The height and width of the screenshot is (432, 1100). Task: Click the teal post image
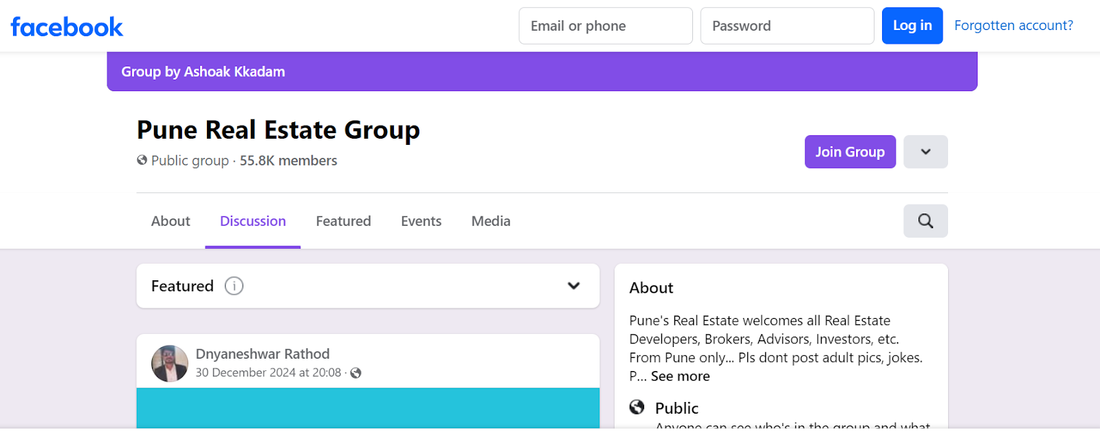pos(368,407)
